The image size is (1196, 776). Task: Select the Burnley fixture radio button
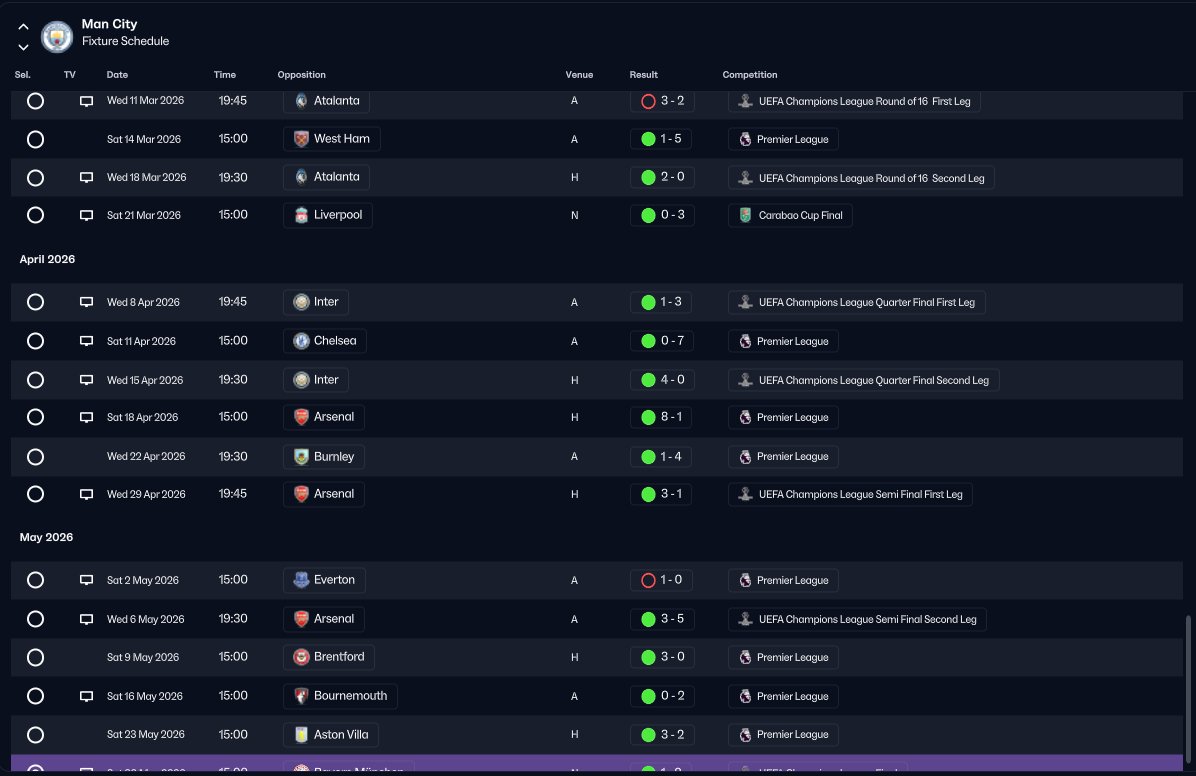tap(35, 456)
